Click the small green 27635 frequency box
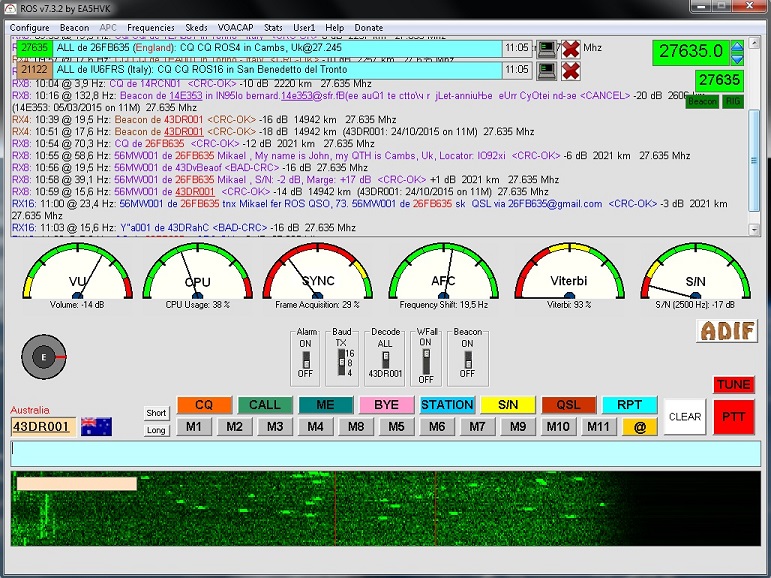 pos(719,80)
